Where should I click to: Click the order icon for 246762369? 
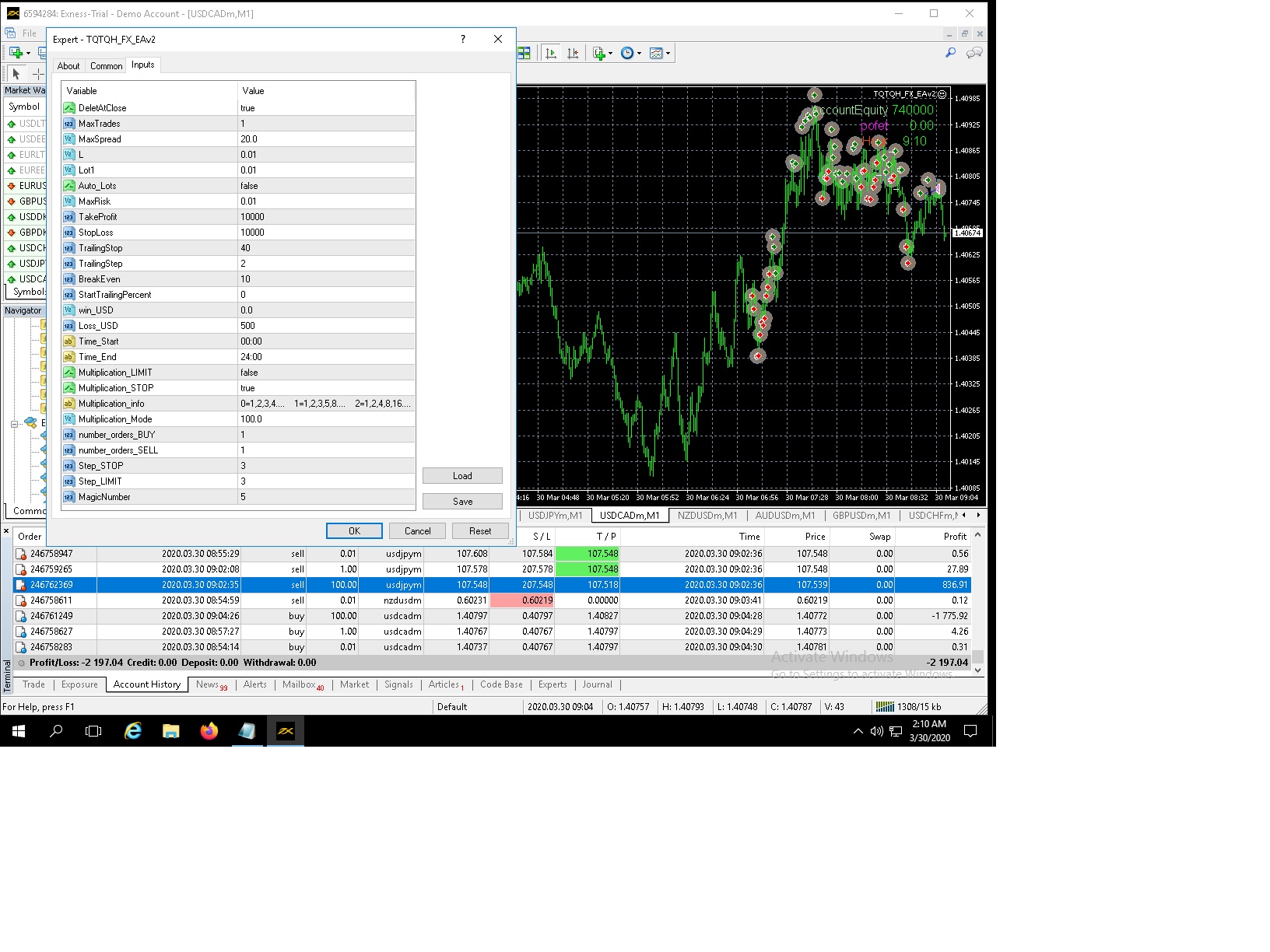(x=21, y=585)
